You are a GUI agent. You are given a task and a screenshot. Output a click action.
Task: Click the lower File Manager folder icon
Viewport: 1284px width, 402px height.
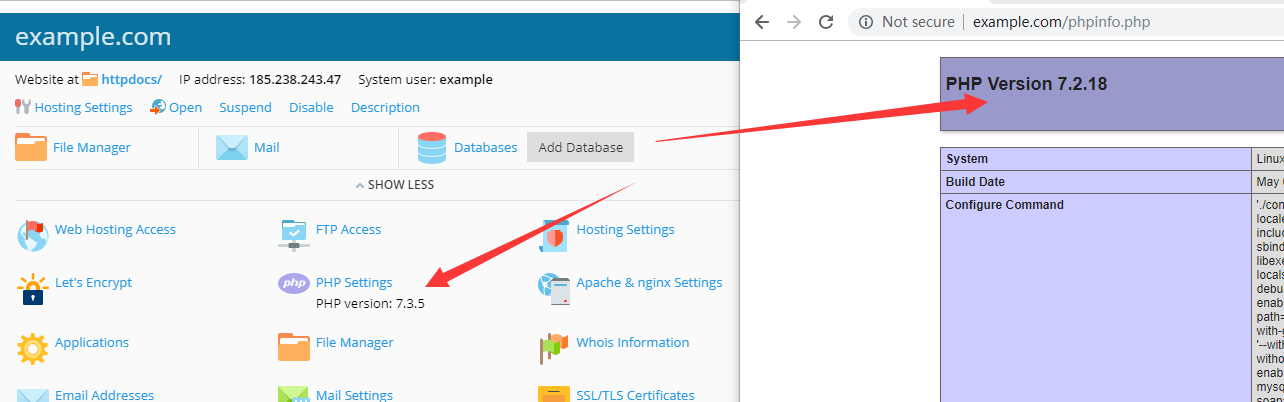pos(293,346)
